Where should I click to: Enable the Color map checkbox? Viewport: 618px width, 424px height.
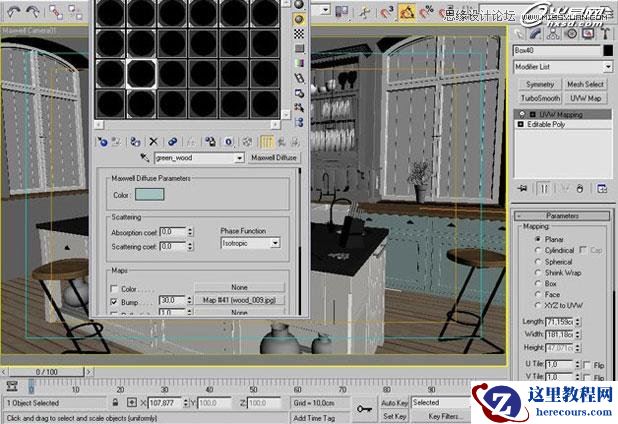(x=114, y=289)
